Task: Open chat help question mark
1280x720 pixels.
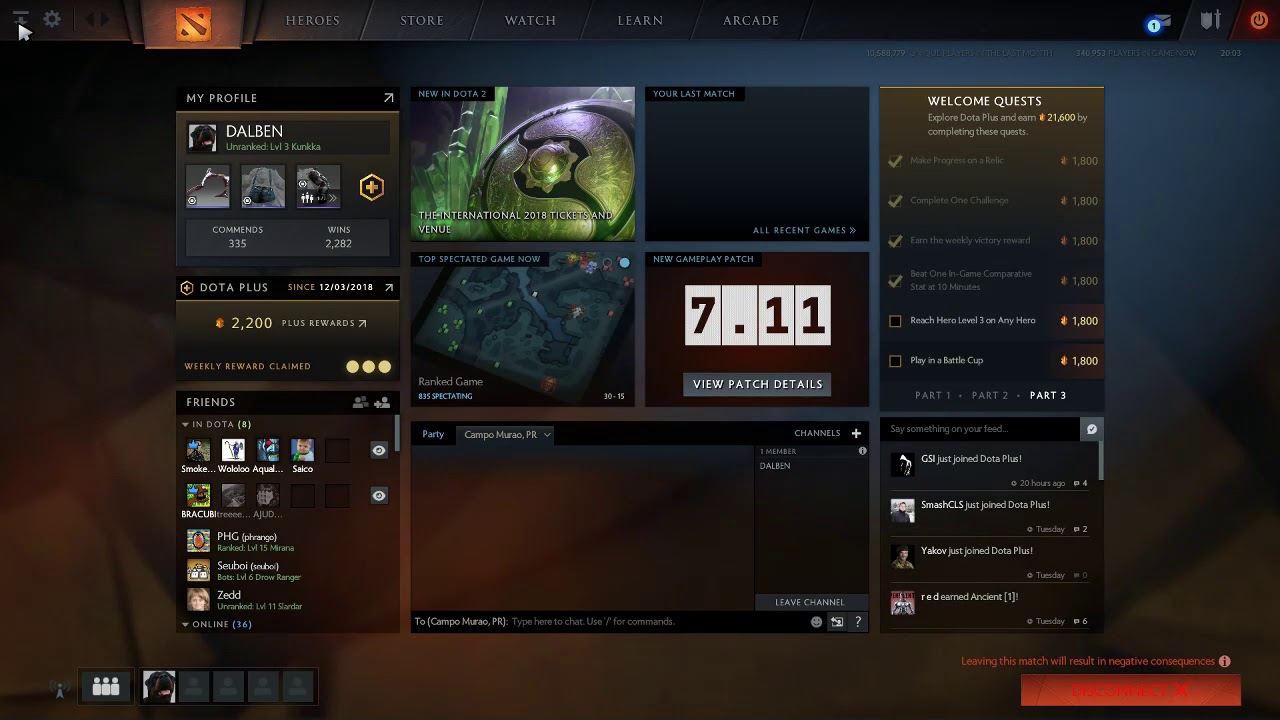Action: coord(858,622)
